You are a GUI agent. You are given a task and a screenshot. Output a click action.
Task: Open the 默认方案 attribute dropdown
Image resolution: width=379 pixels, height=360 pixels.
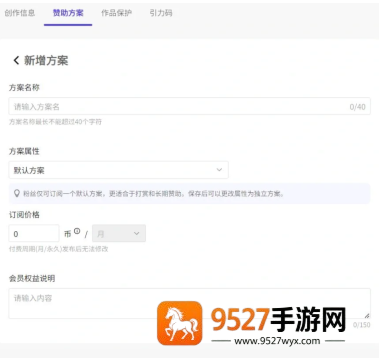[118, 170]
